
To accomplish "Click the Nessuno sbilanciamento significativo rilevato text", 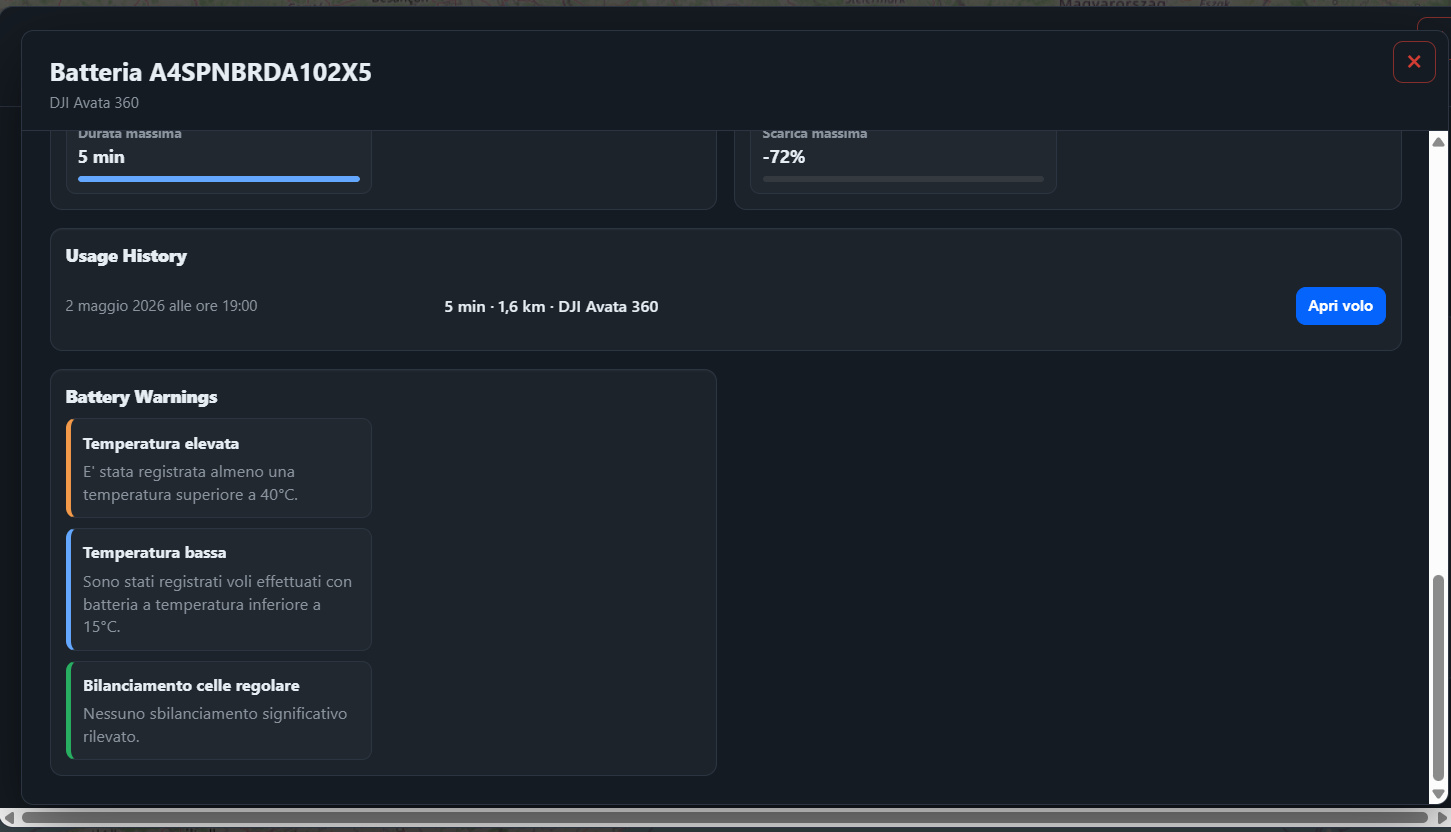I will [215, 725].
